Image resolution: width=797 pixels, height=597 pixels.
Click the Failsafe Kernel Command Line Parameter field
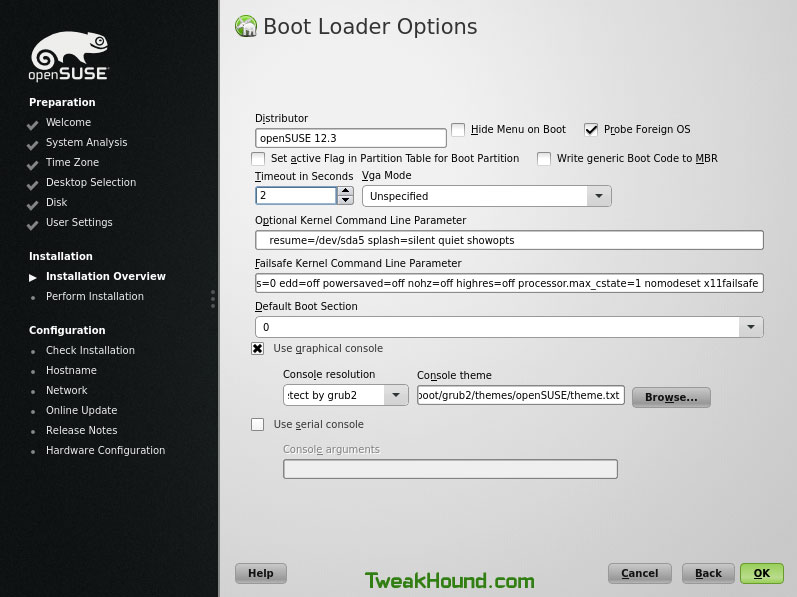point(509,284)
